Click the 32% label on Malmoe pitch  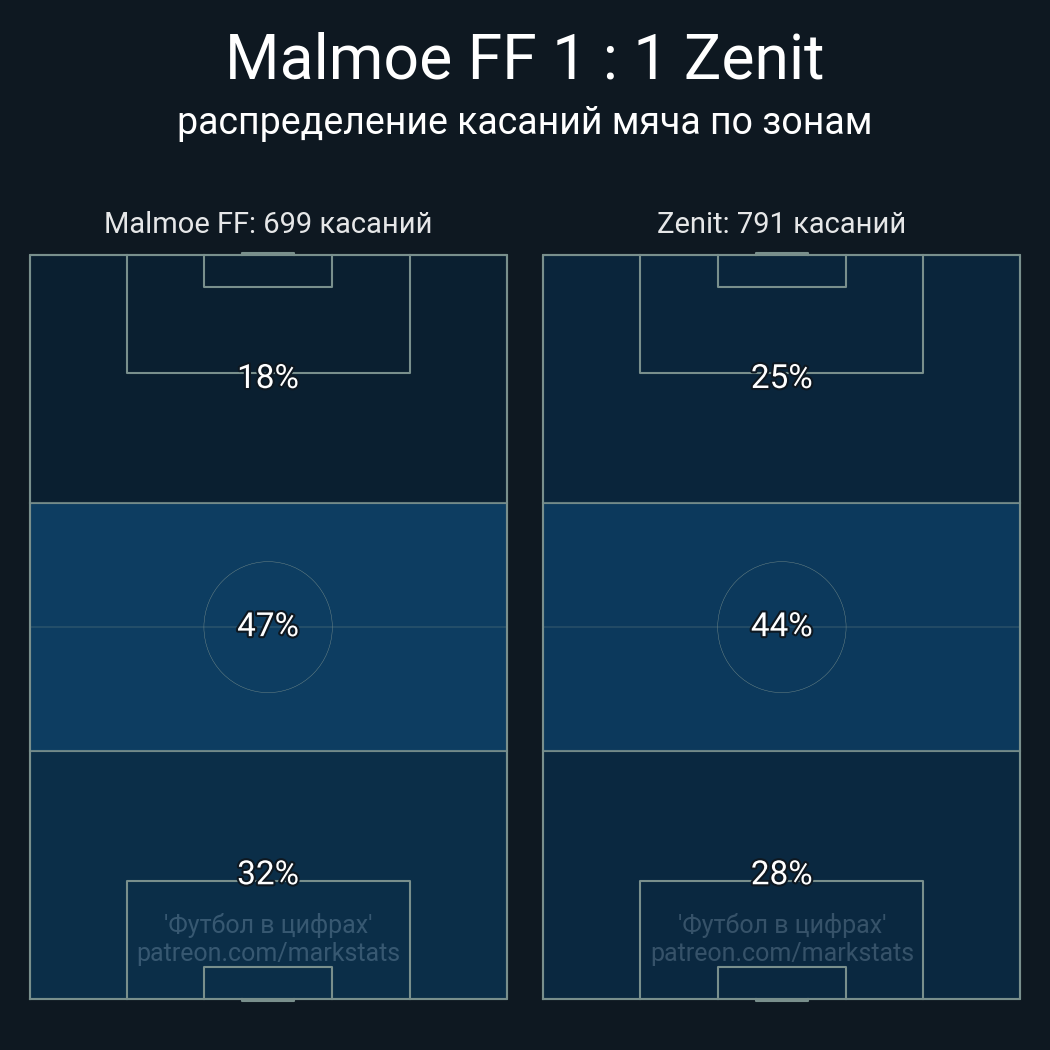(x=268, y=873)
